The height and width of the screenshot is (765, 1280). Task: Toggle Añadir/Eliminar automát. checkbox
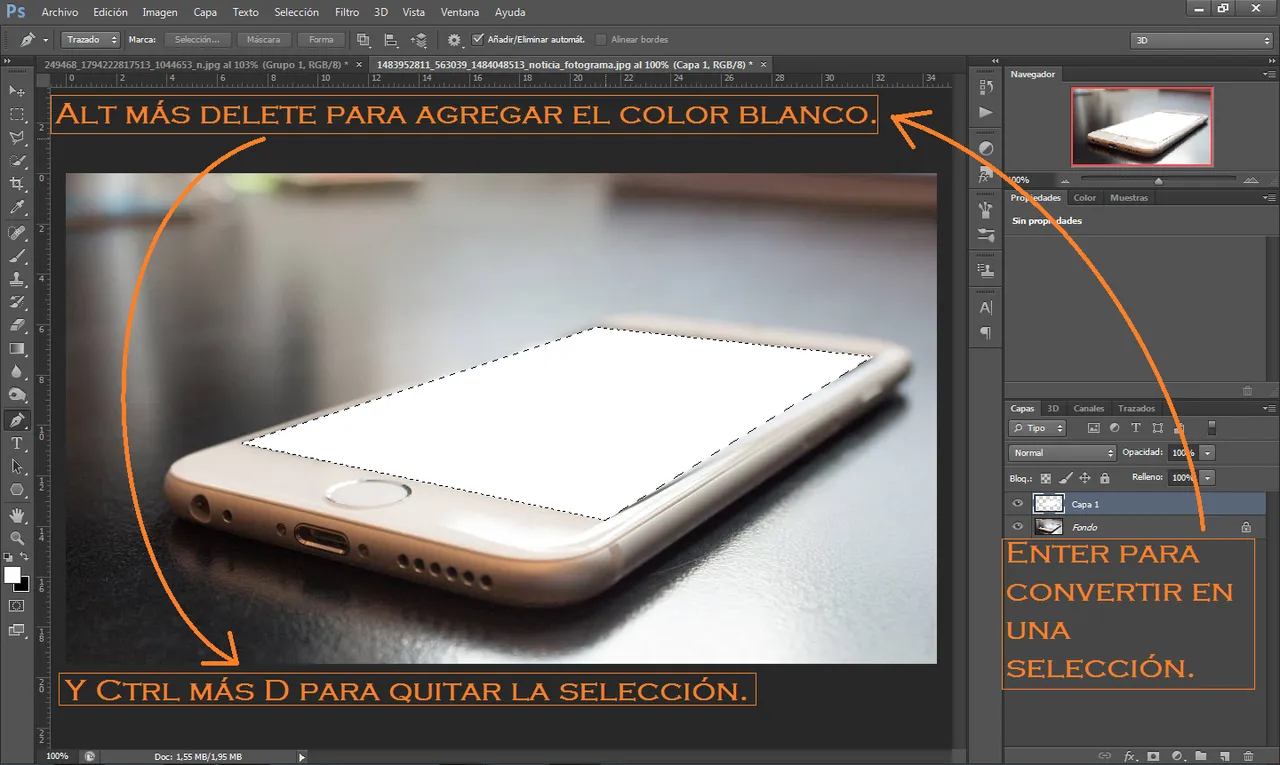pyautogui.click(x=478, y=40)
